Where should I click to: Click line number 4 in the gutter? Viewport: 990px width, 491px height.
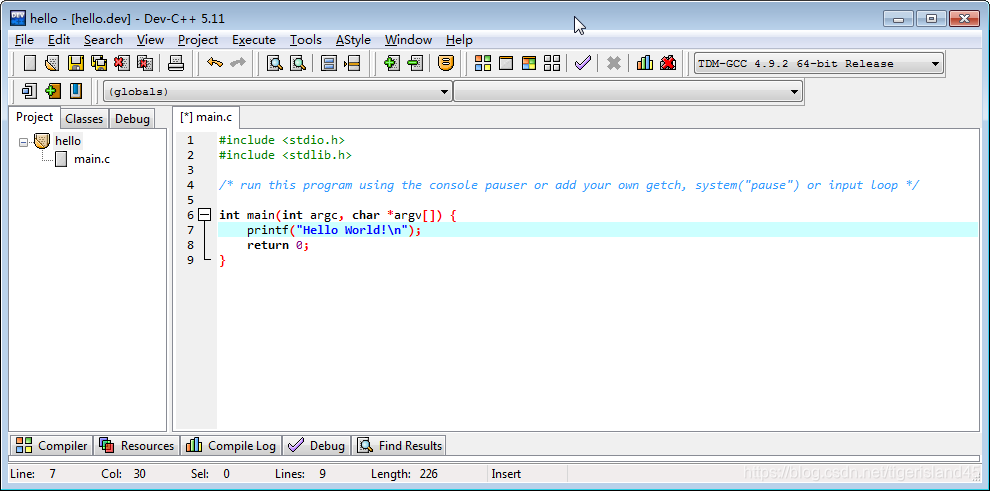[x=191, y=186]
